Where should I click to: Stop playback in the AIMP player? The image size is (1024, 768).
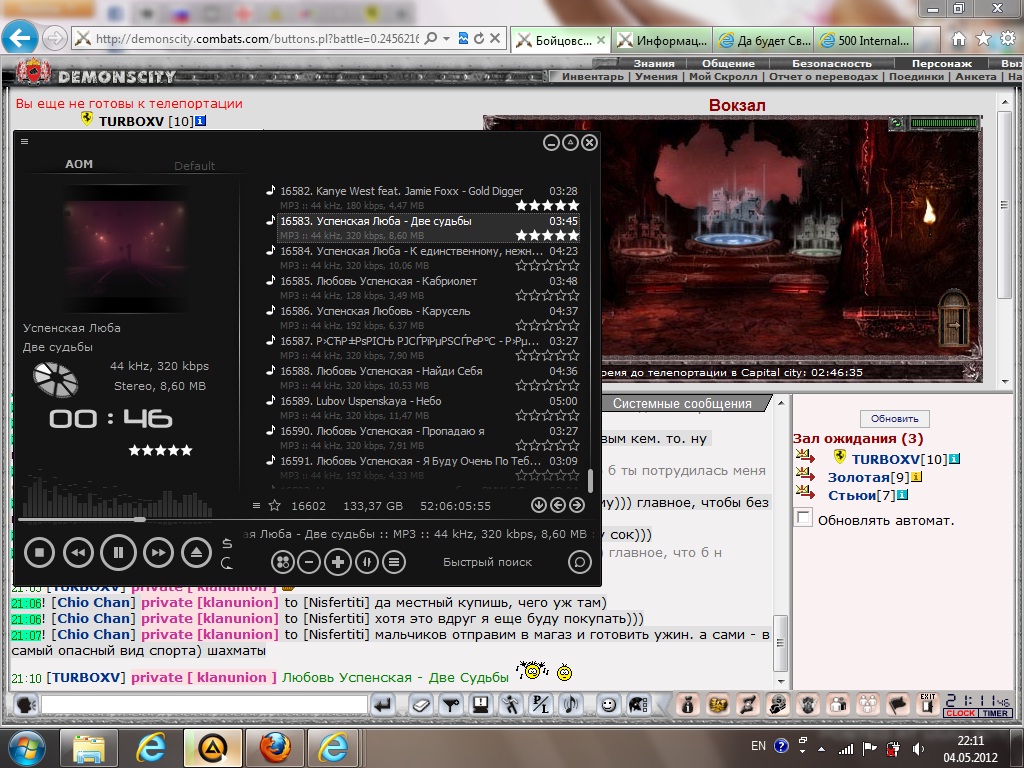click(x=39, y=553)
